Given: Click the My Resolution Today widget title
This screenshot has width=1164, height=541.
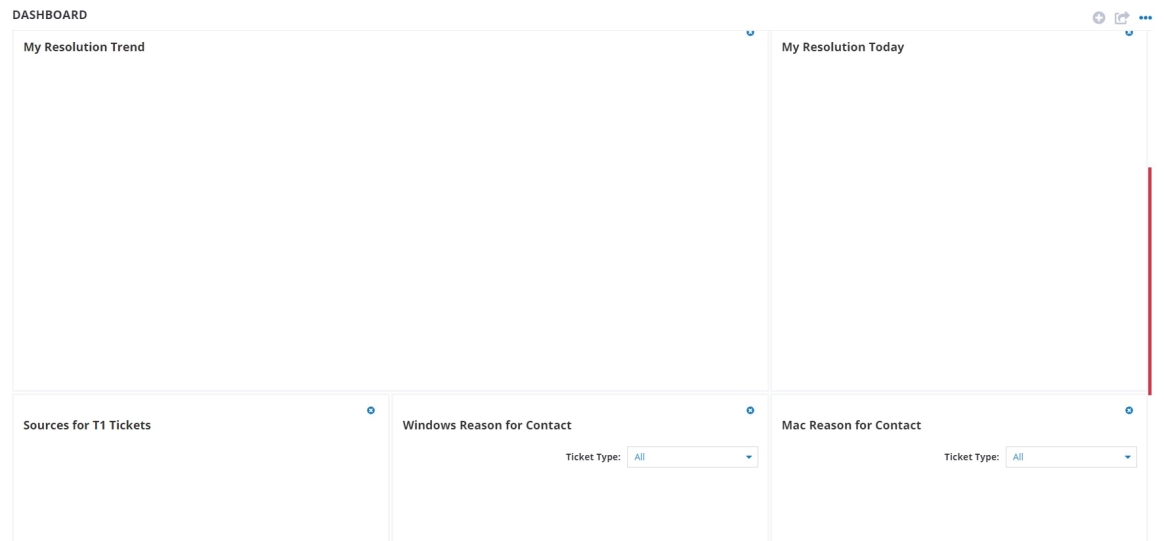Looking at the screenshot, I should 842,47.
